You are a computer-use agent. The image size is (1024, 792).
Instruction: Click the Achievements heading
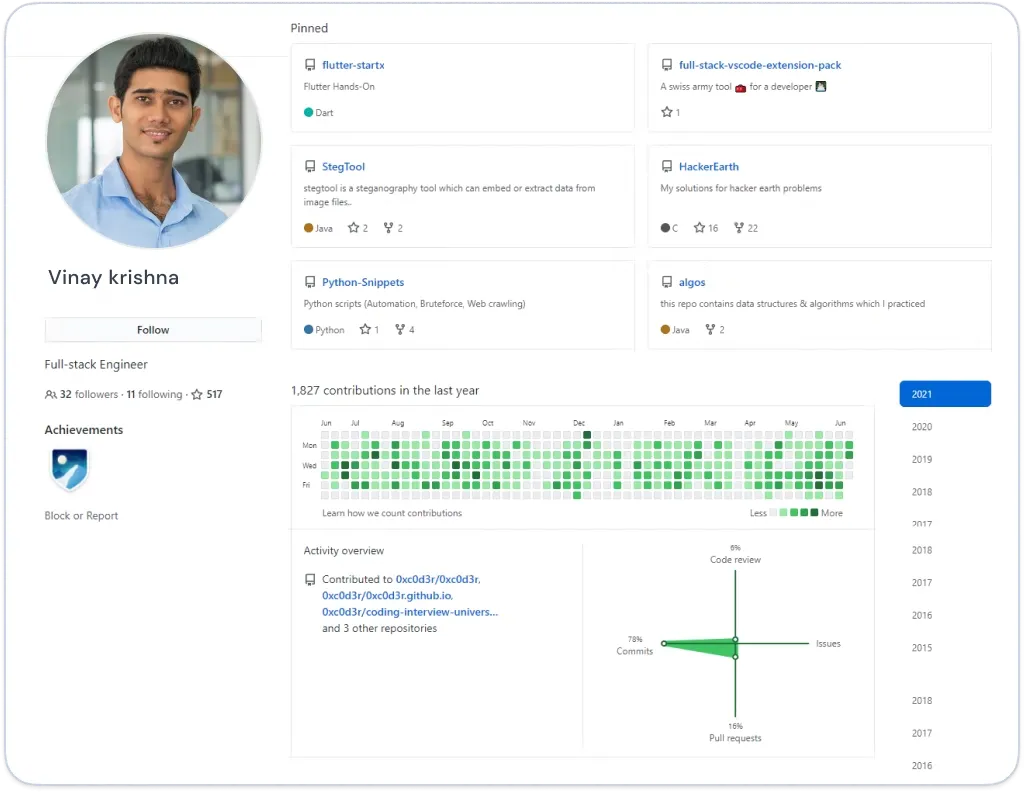[84, 430]
